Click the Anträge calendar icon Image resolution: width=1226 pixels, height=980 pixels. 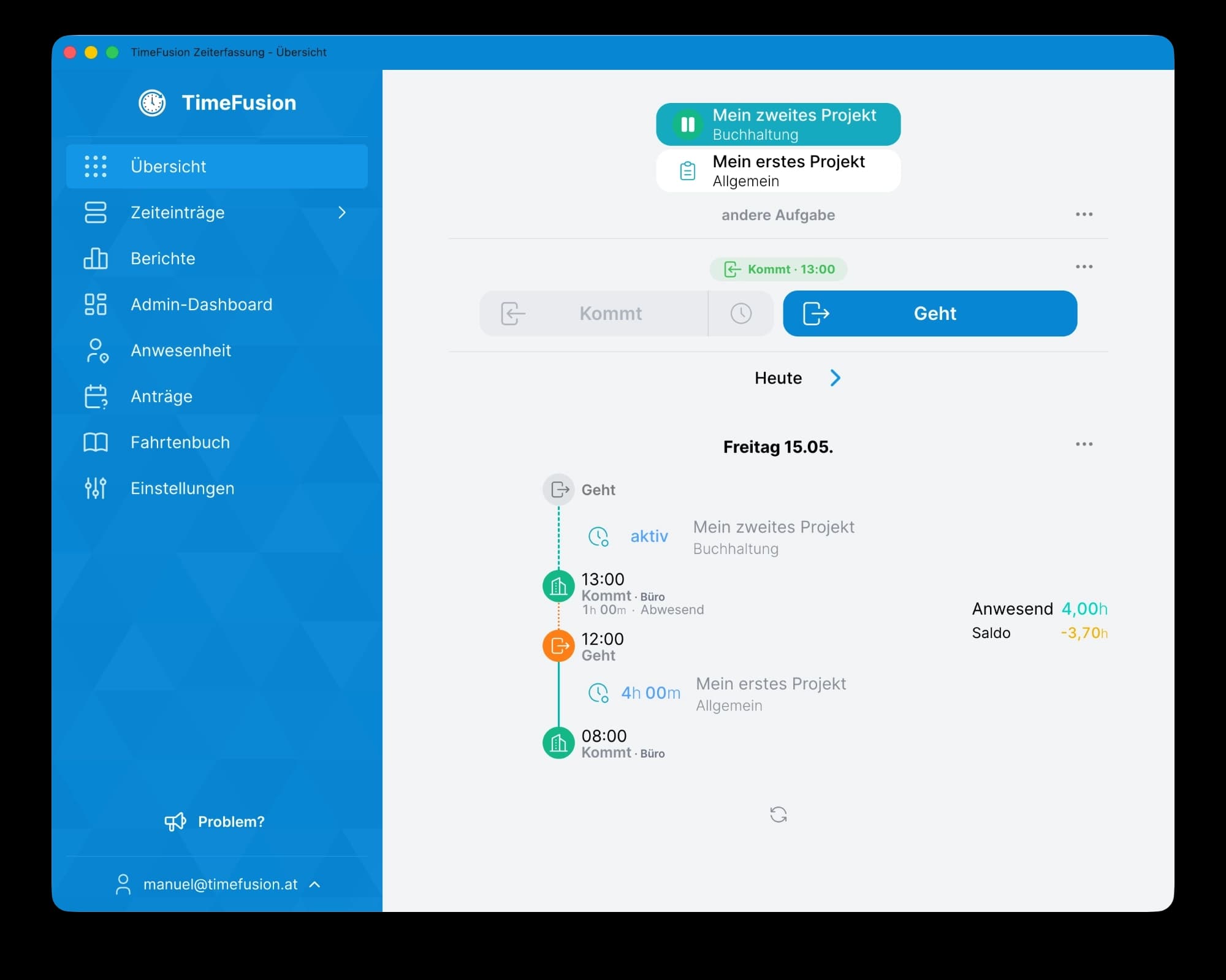click(x=96, y=397)
